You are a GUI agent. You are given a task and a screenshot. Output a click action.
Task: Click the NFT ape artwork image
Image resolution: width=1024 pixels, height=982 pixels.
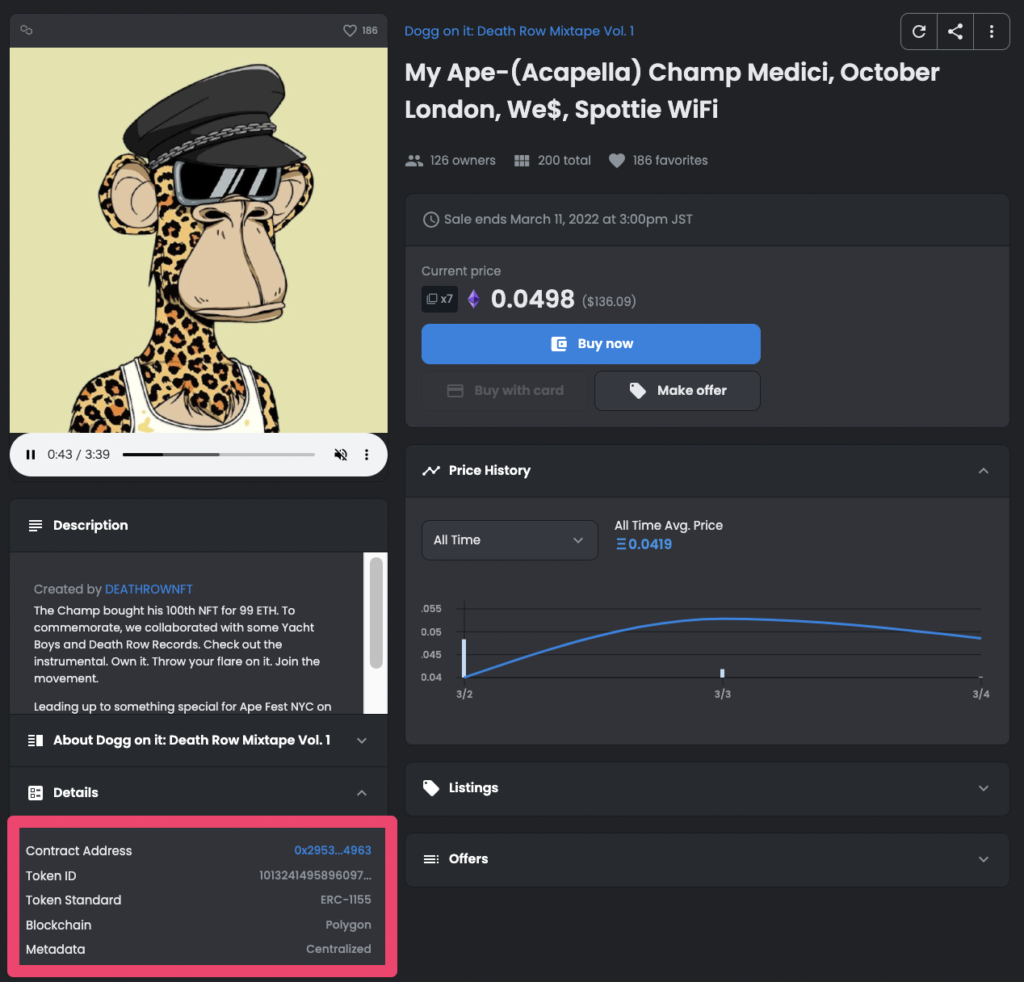coord(199,240)
